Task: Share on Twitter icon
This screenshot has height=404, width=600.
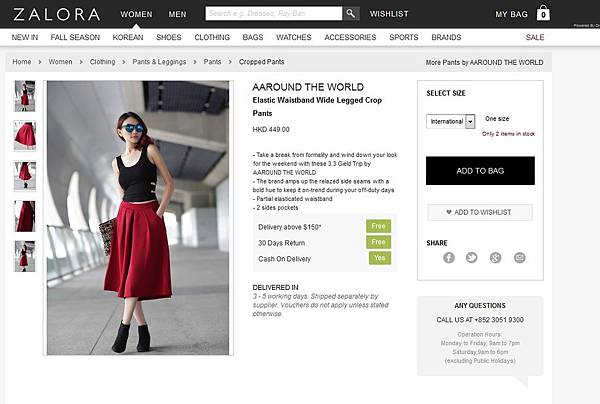Action: pyautogui.click(x=471, y=258)
